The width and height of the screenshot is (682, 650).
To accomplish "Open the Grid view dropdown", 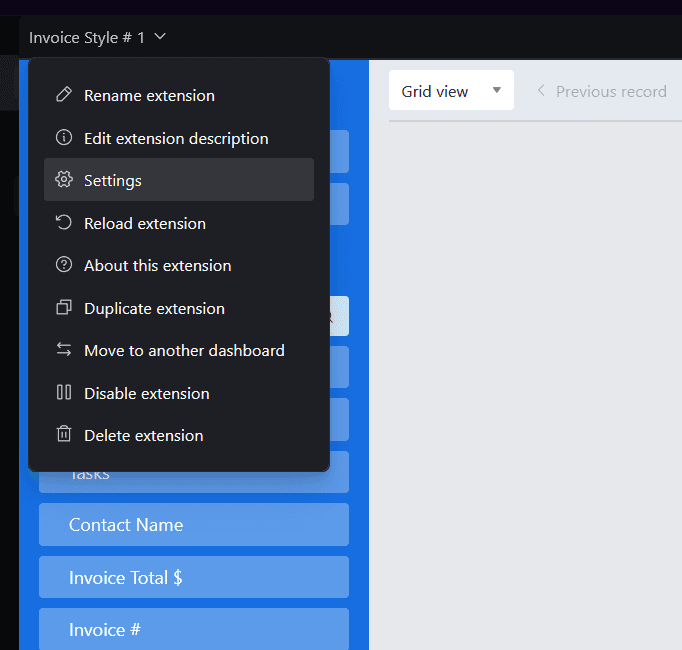I will 451,90.
